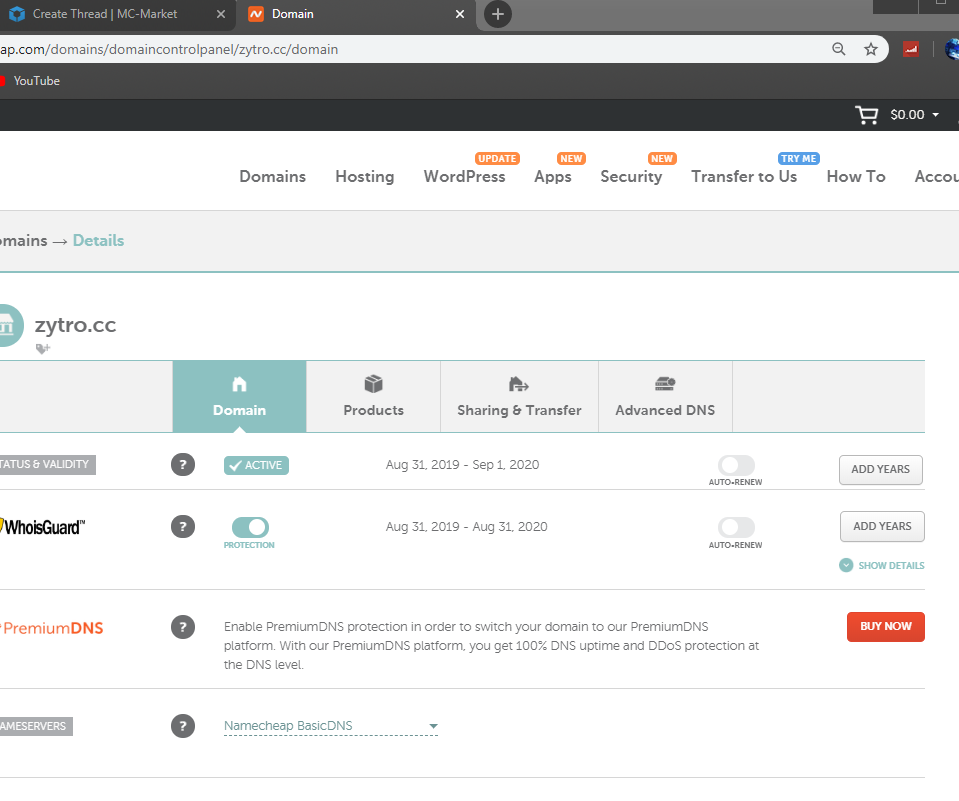Click the zoom magnifier icon in address bar
The width and height of the screenshot is (959, 801).
[839, 49]
